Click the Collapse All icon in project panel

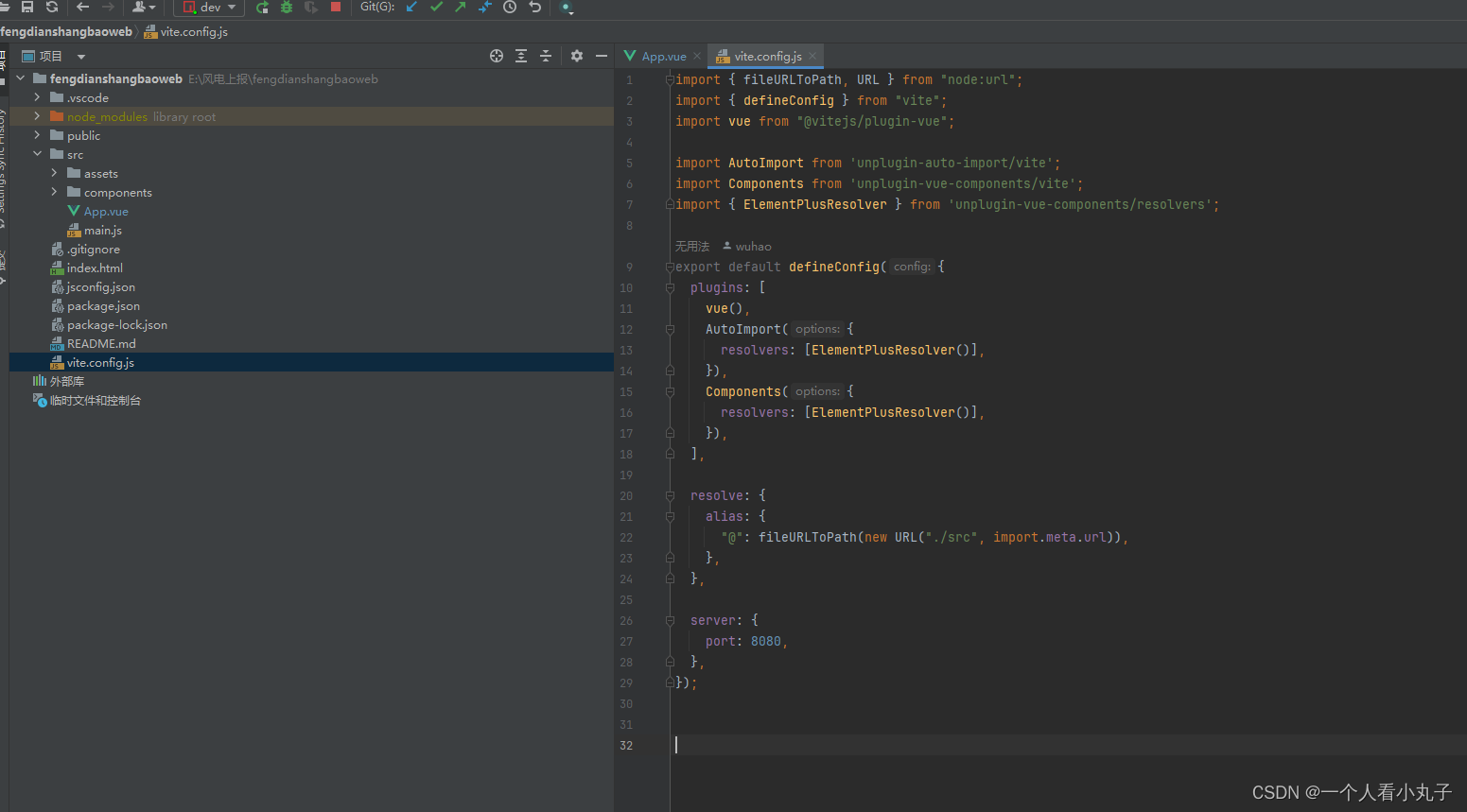[x=546, y=56]
